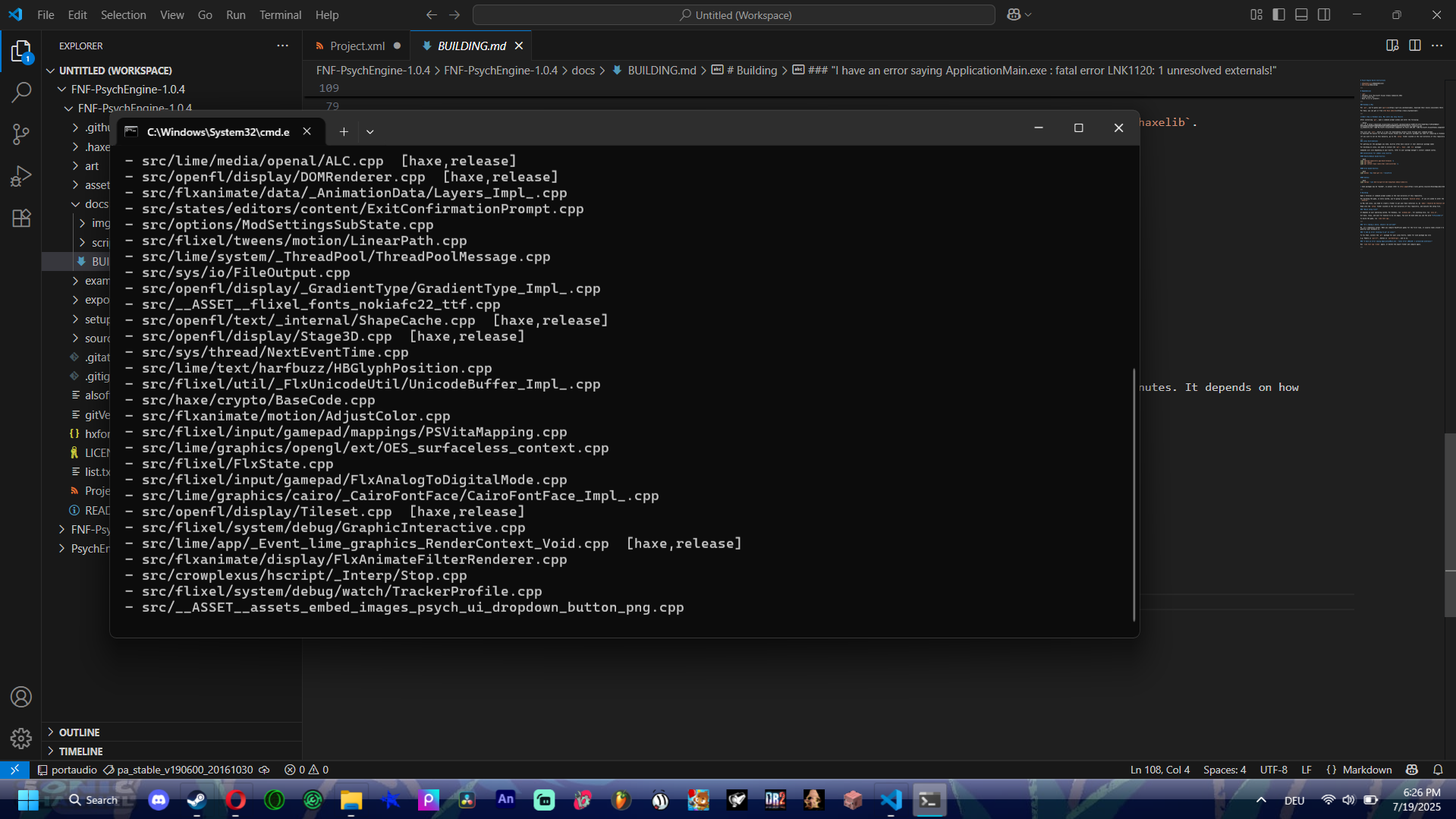Viewport: 1456px width, 819px height.
Task: Open the Copilot chat icon in title bar
Action: coord(1014,14)
